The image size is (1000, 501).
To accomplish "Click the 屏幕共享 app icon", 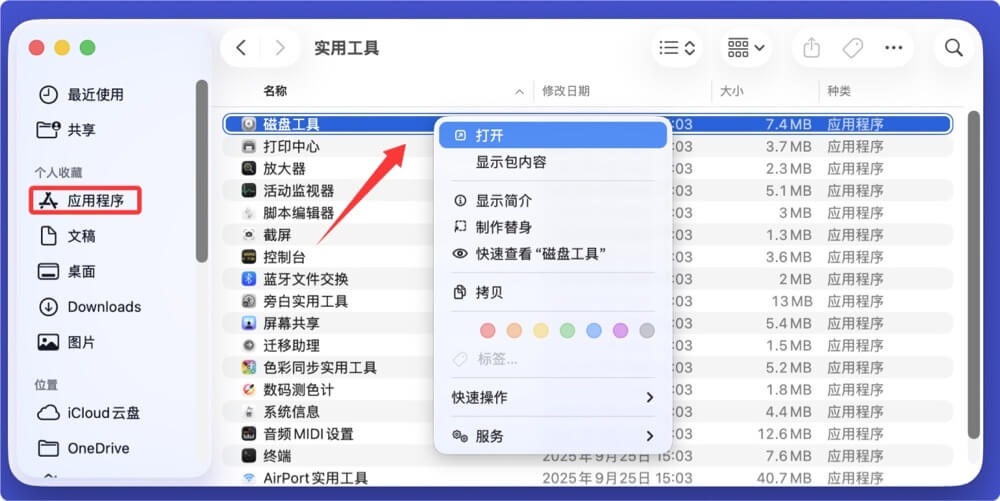I will pos(249,323).
